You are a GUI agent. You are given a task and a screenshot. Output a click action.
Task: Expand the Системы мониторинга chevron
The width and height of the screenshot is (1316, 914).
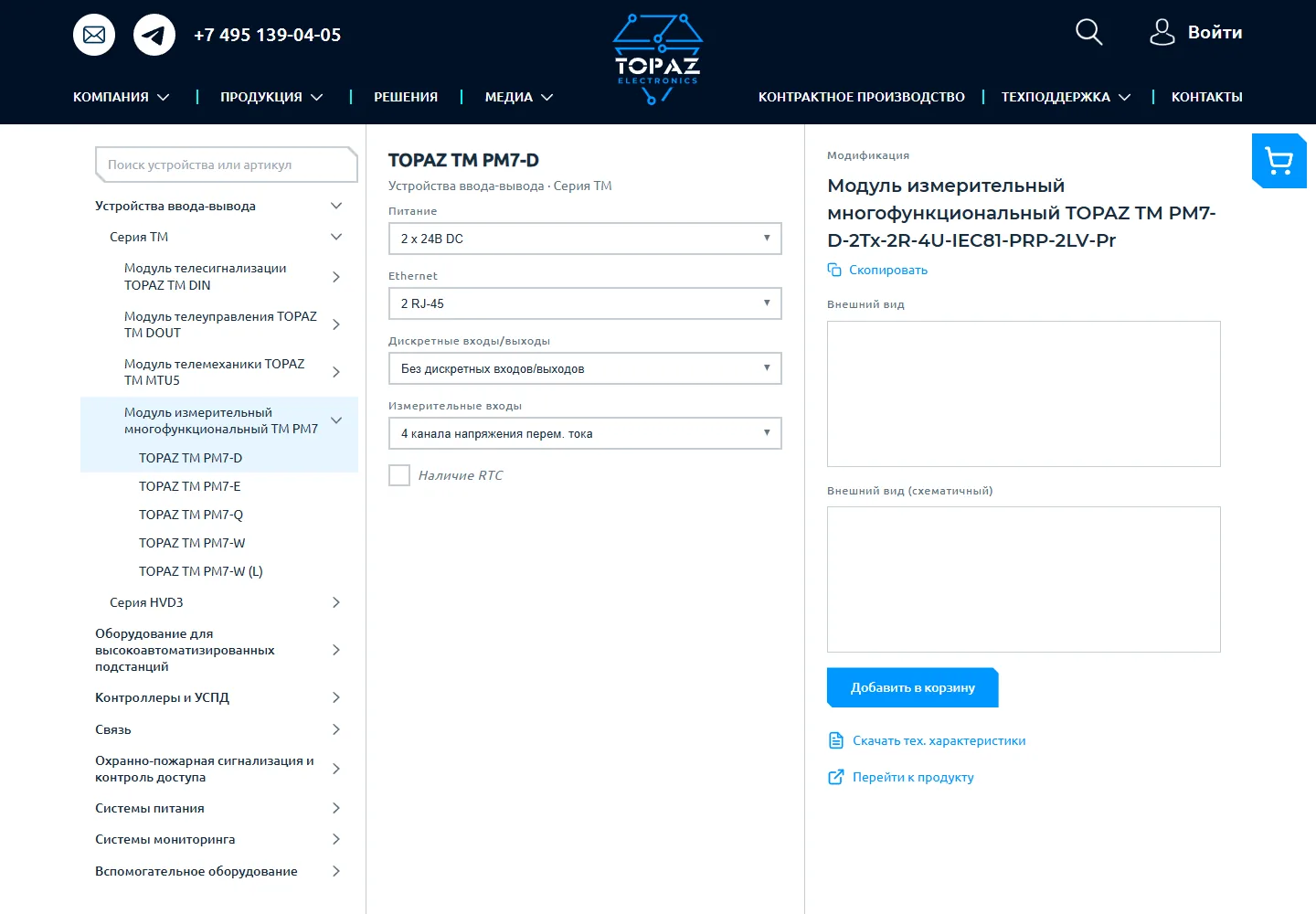pos(336,839)
